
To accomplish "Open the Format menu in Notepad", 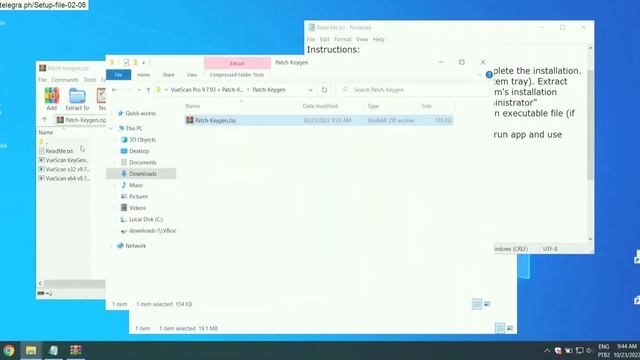I will pyautogui.click(x=342, y=39).
